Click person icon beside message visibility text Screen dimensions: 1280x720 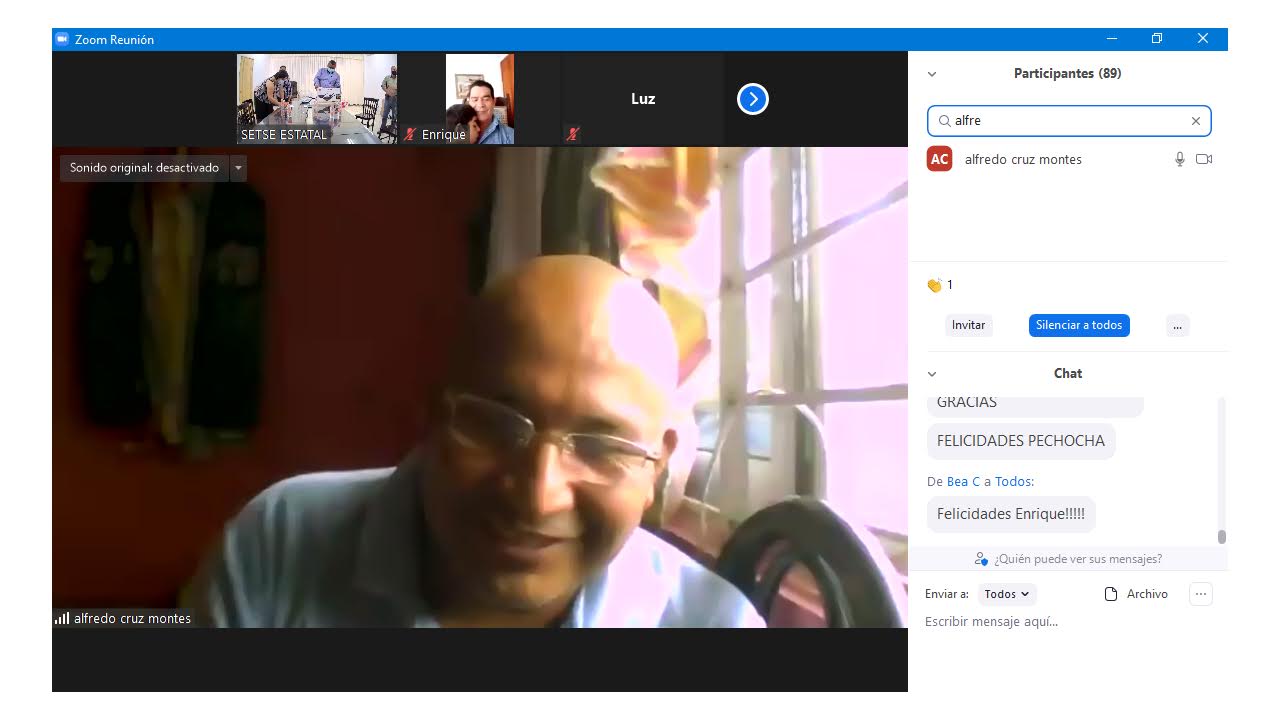pyautogui.click(x=981, y=559)
